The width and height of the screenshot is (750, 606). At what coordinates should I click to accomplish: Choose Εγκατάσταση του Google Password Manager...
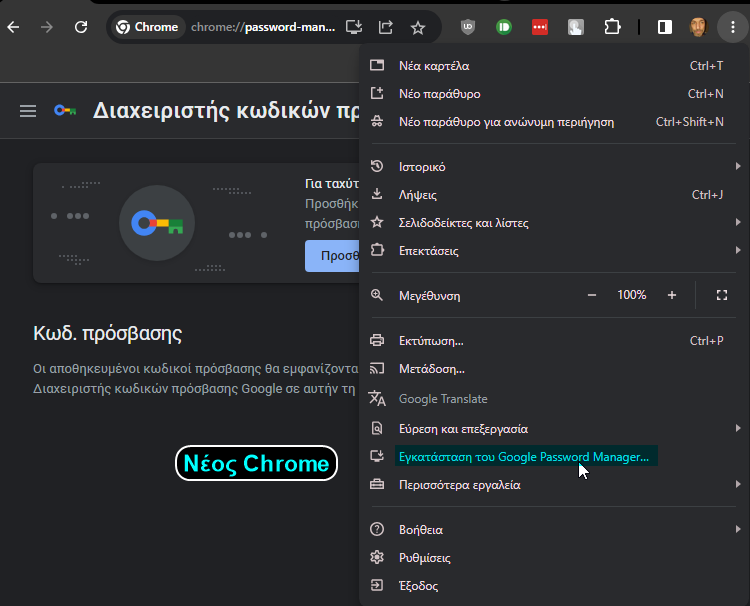[x=552, y=457]
